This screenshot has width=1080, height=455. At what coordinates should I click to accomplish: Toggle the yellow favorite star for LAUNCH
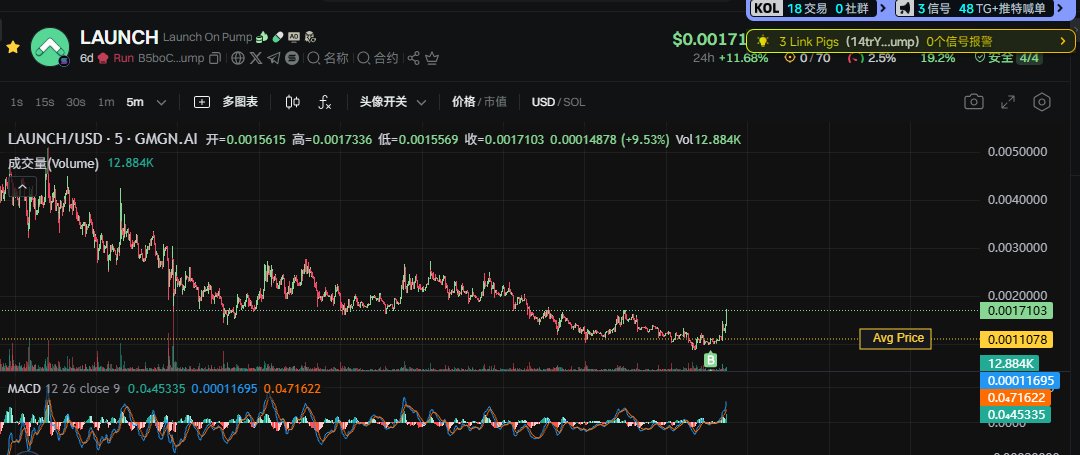pos(12,47)
